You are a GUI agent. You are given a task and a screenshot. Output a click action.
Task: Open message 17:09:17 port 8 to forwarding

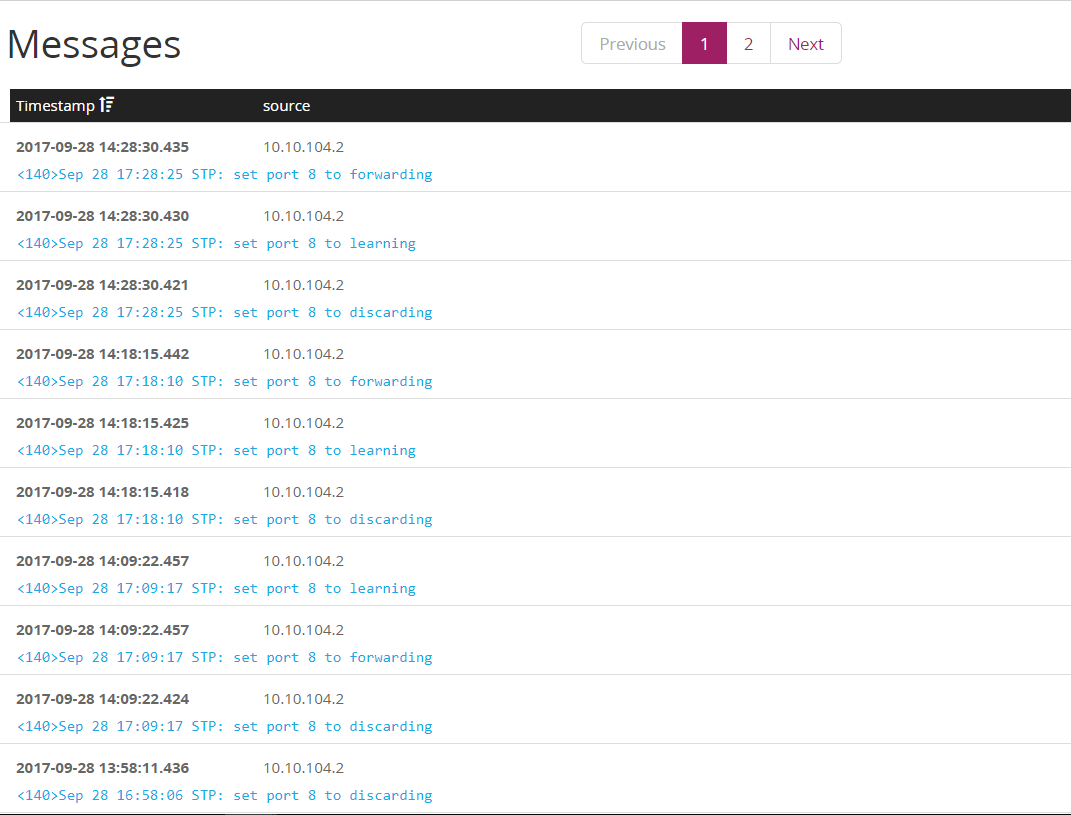pos(225,658)
